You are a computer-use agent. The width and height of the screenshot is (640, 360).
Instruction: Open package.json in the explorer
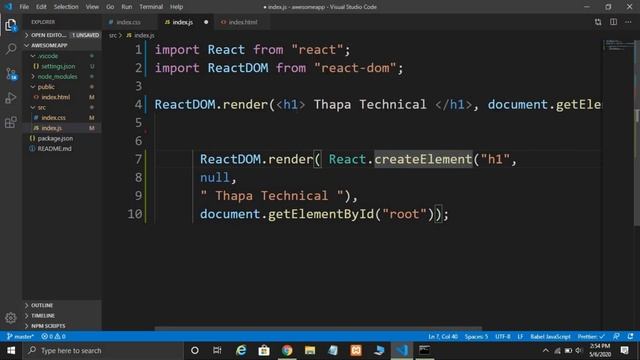click(x=62, y=138)
